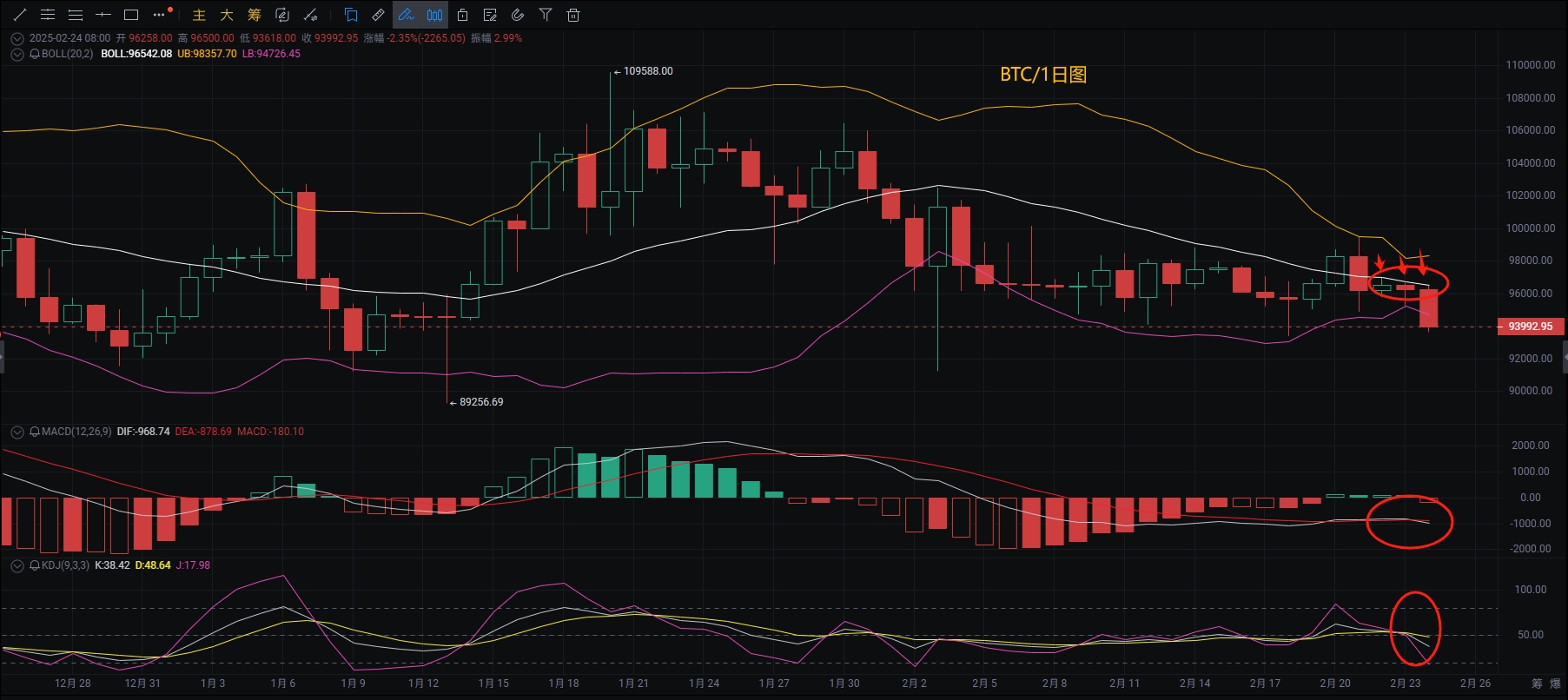Click the DIF:-968.74 value
The width and height of the screenshot is (1568, 700).
pyautogui.click(x=143, y=432)
